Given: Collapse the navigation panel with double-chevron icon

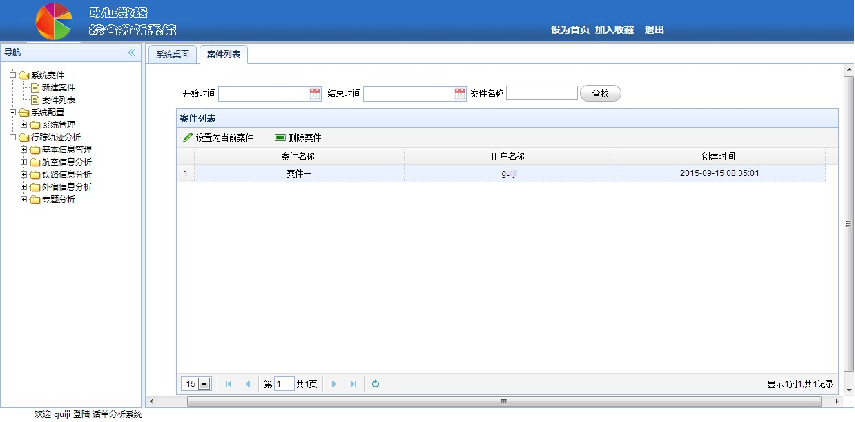Looking at the screenshot, I should point(131,52).
